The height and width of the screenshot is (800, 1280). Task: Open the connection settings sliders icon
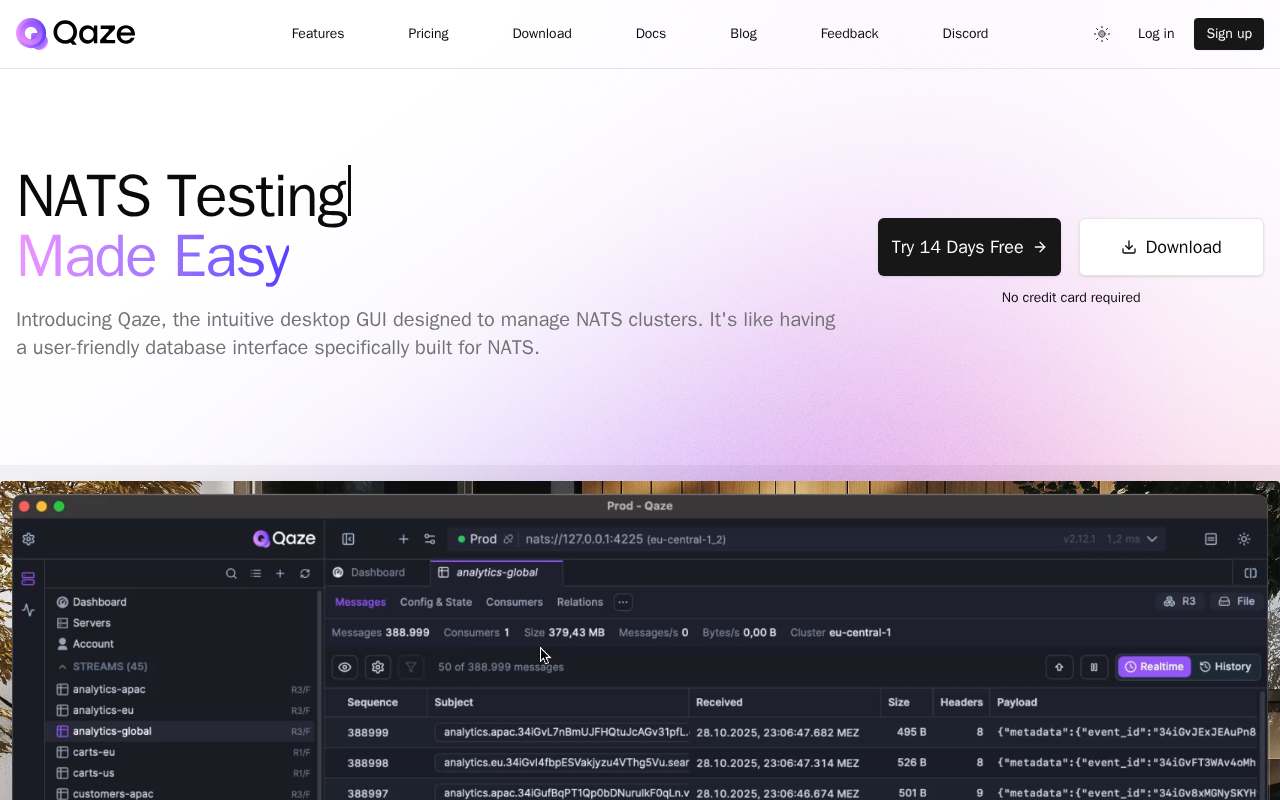coord(430,539)
